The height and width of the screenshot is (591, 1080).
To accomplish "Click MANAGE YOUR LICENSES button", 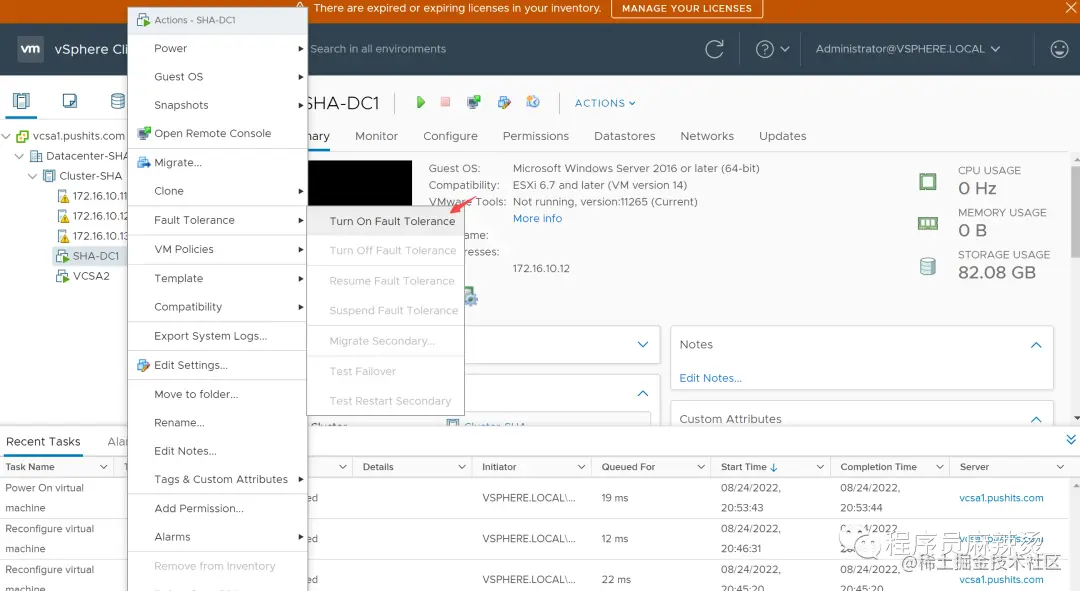I will tap(687, 8).
